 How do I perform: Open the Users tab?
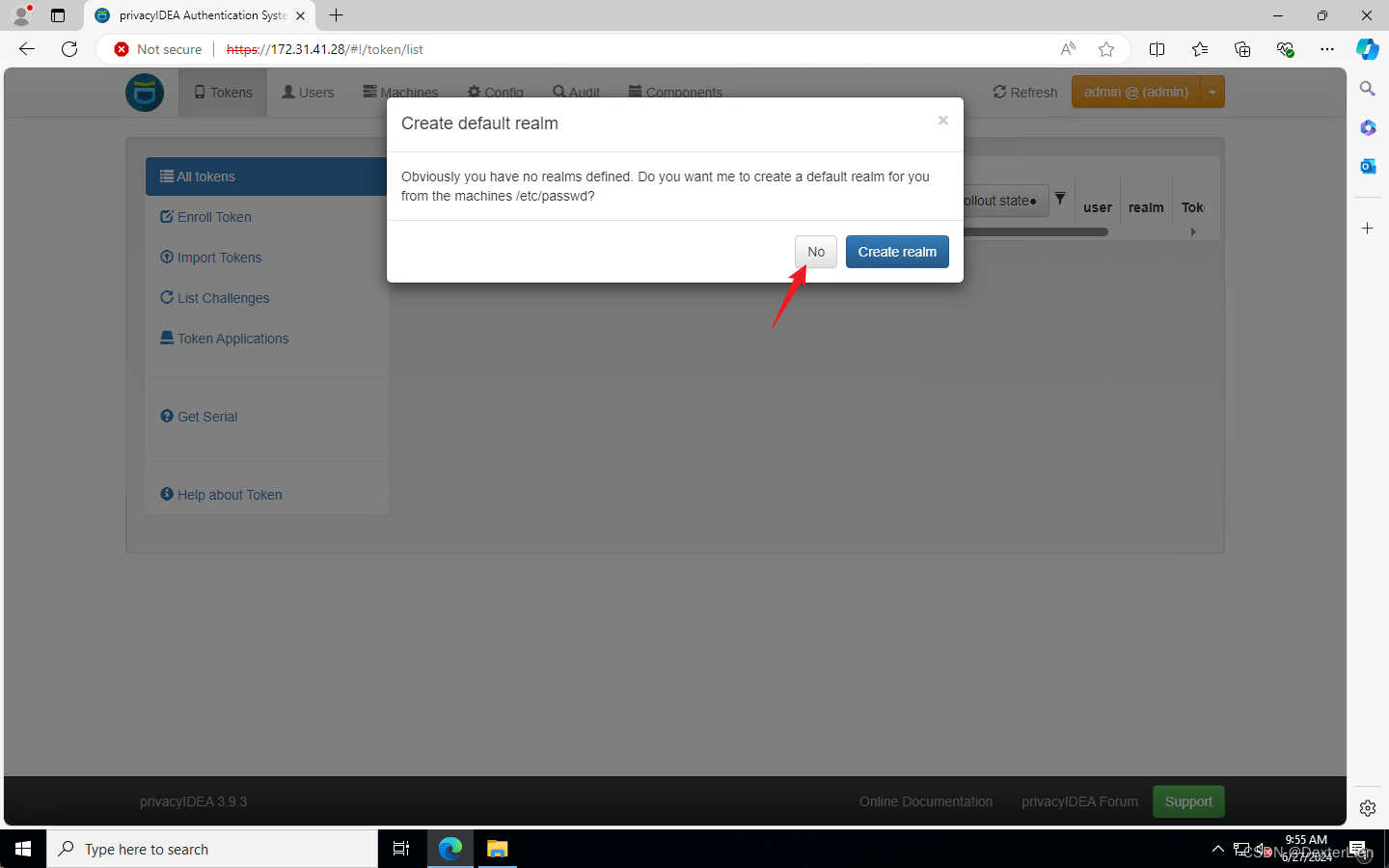[308, 93]
